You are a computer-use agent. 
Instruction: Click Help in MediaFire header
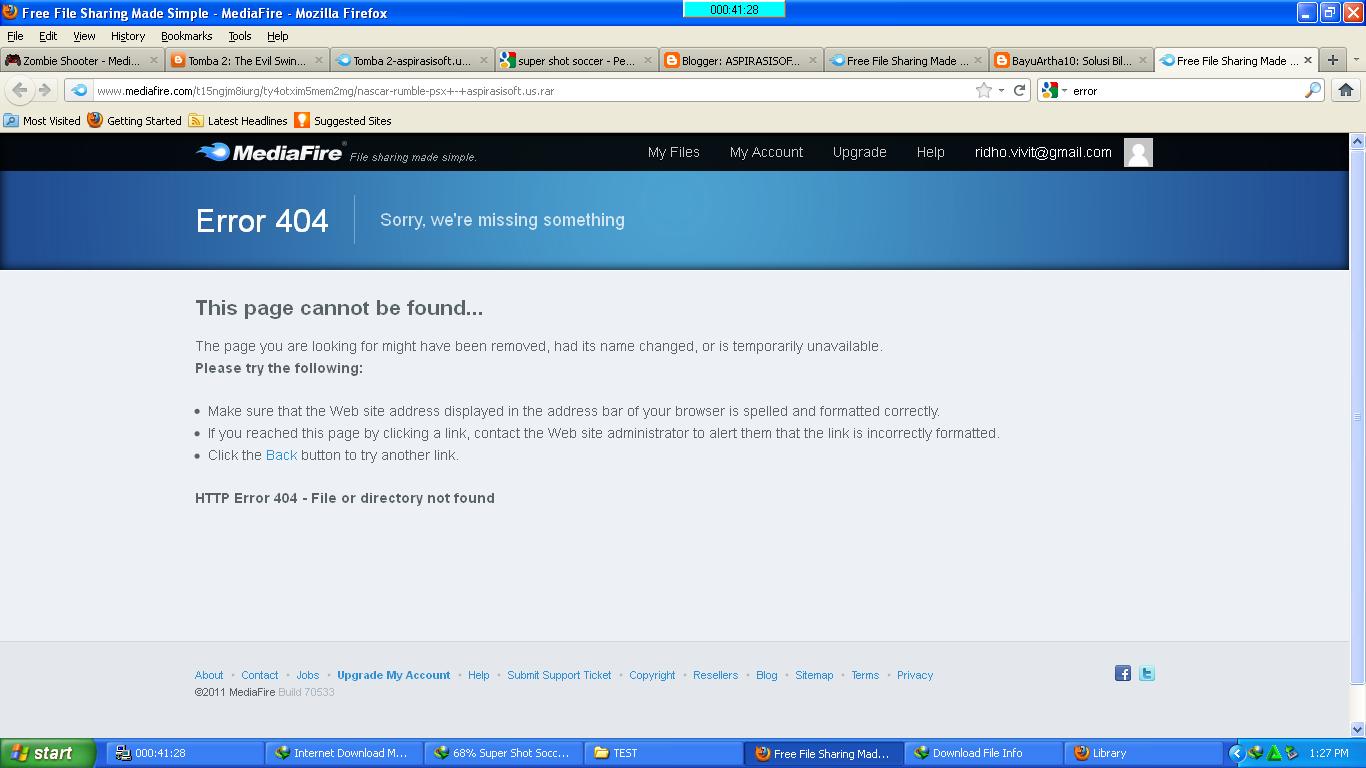click(930, 152)
